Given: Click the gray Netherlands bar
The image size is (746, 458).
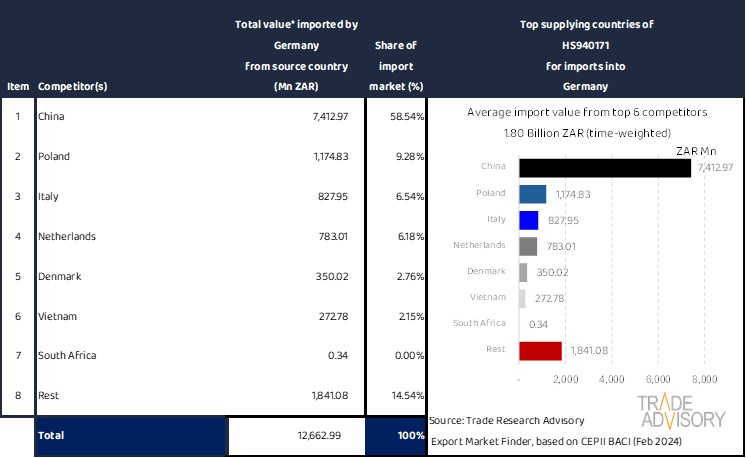Looking at the screenshot, I should pos(528,246).
